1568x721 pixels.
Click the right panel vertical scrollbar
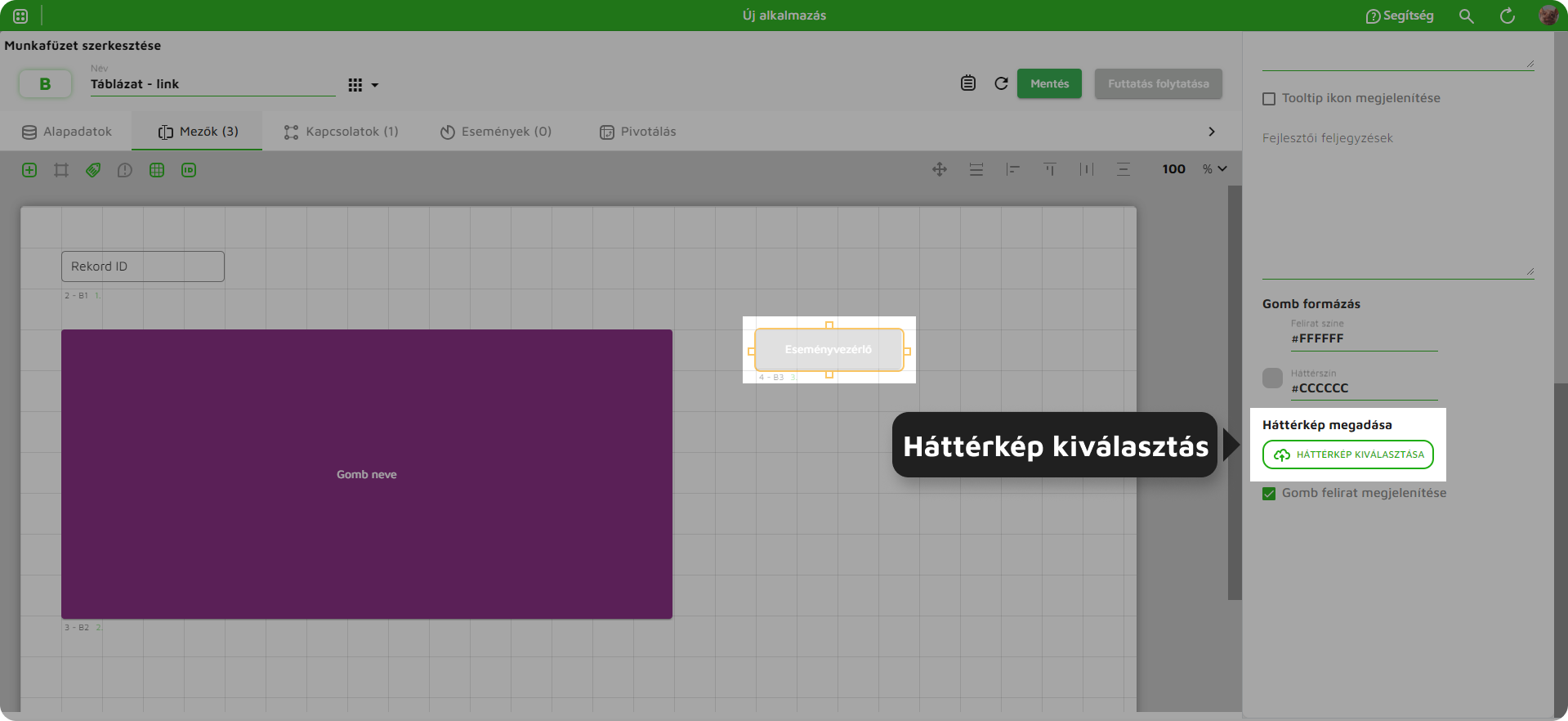coord(1561,548)
